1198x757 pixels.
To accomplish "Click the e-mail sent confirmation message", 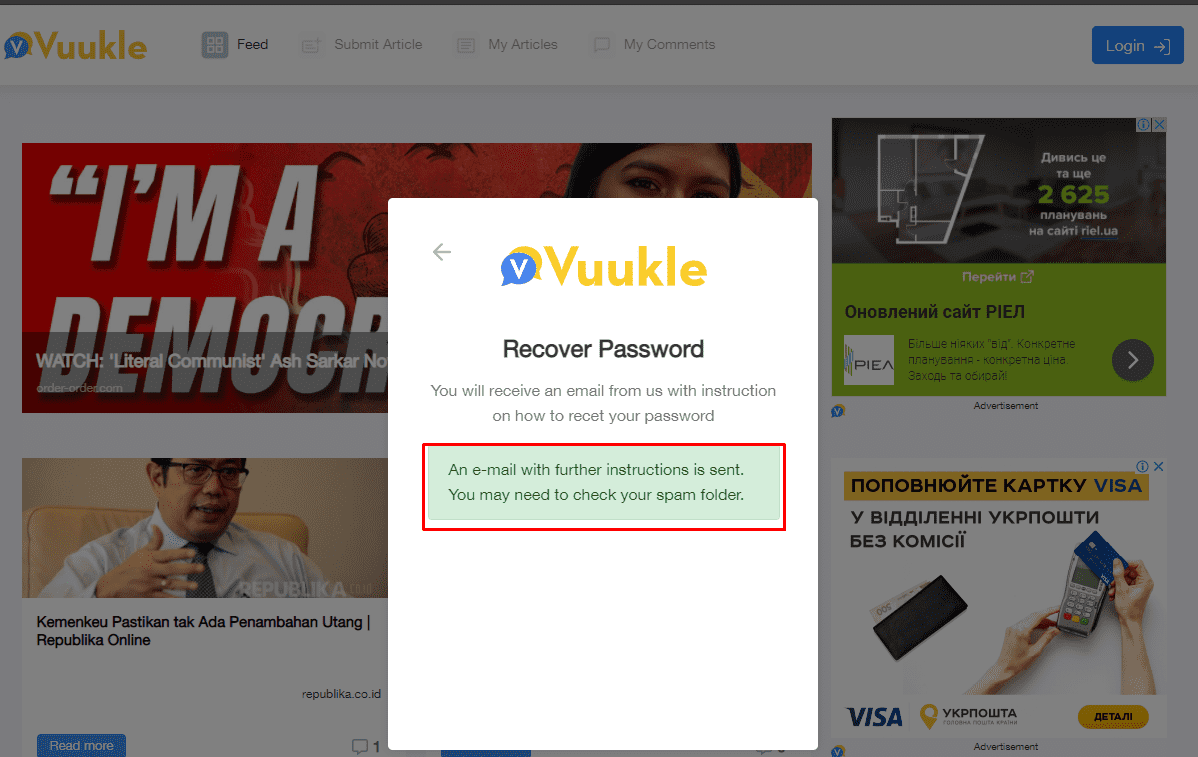I will click(x=604, y=483).
